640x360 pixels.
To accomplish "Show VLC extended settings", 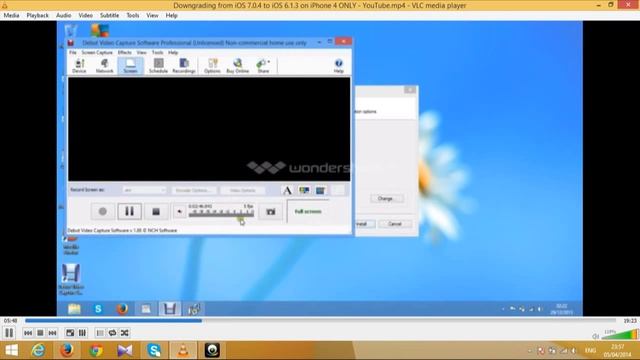I will click(82, 333).
